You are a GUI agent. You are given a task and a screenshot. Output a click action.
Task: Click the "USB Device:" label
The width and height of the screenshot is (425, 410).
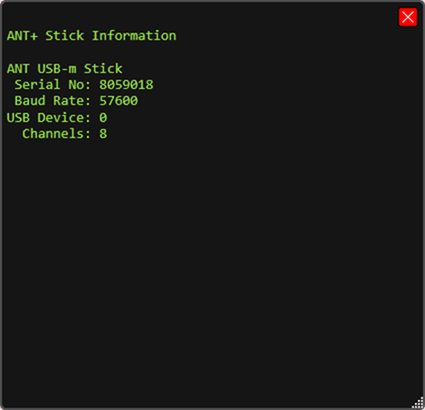click(x=49, y=118)
